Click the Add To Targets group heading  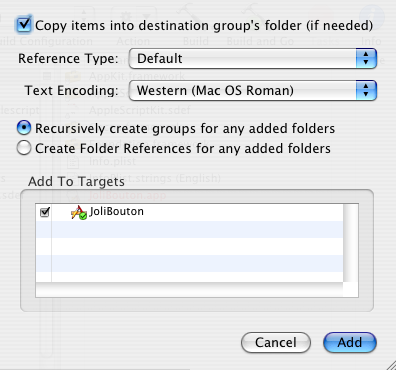coord(76,182)
